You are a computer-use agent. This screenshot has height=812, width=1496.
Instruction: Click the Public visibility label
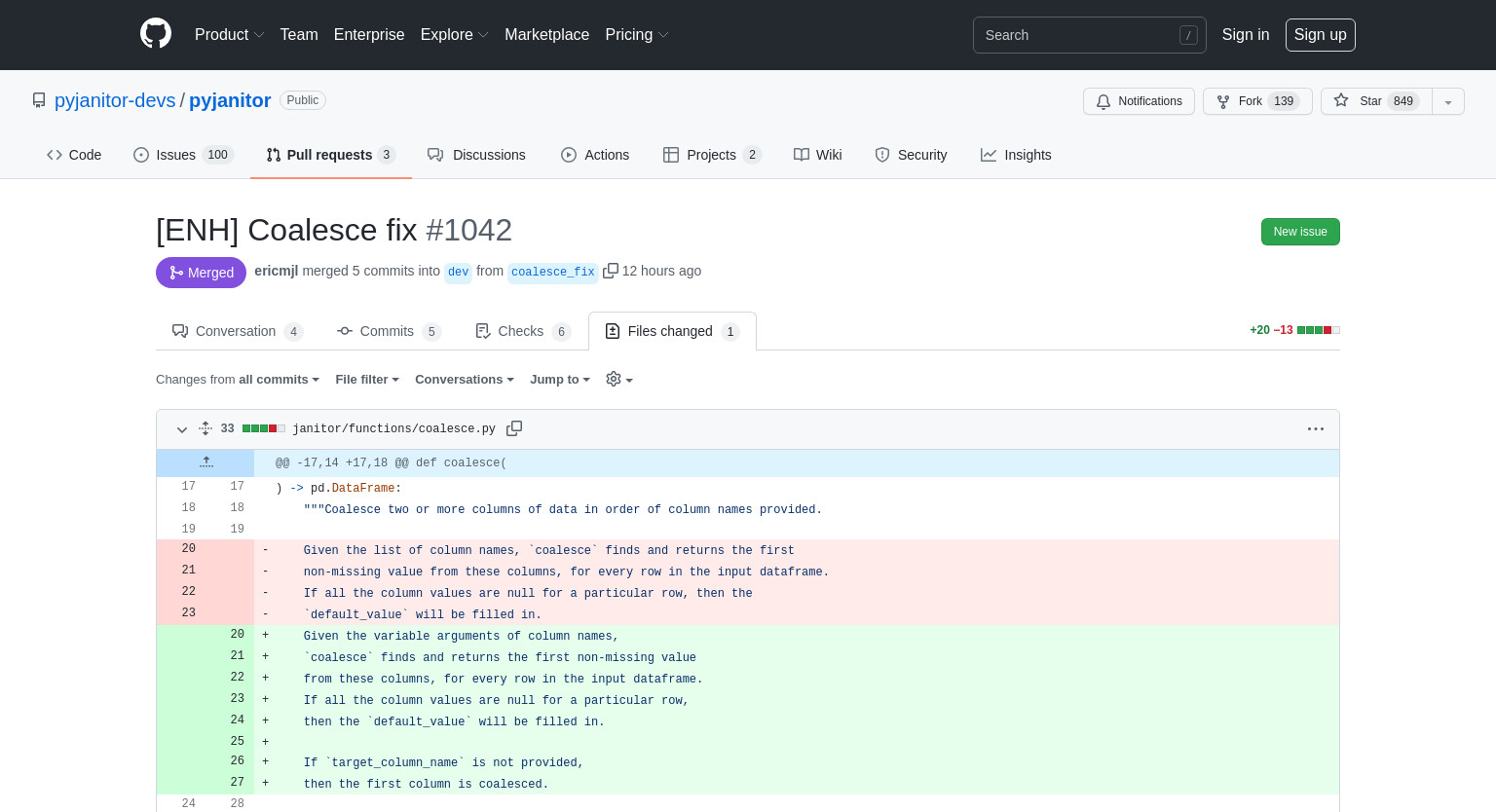point(302,100)
